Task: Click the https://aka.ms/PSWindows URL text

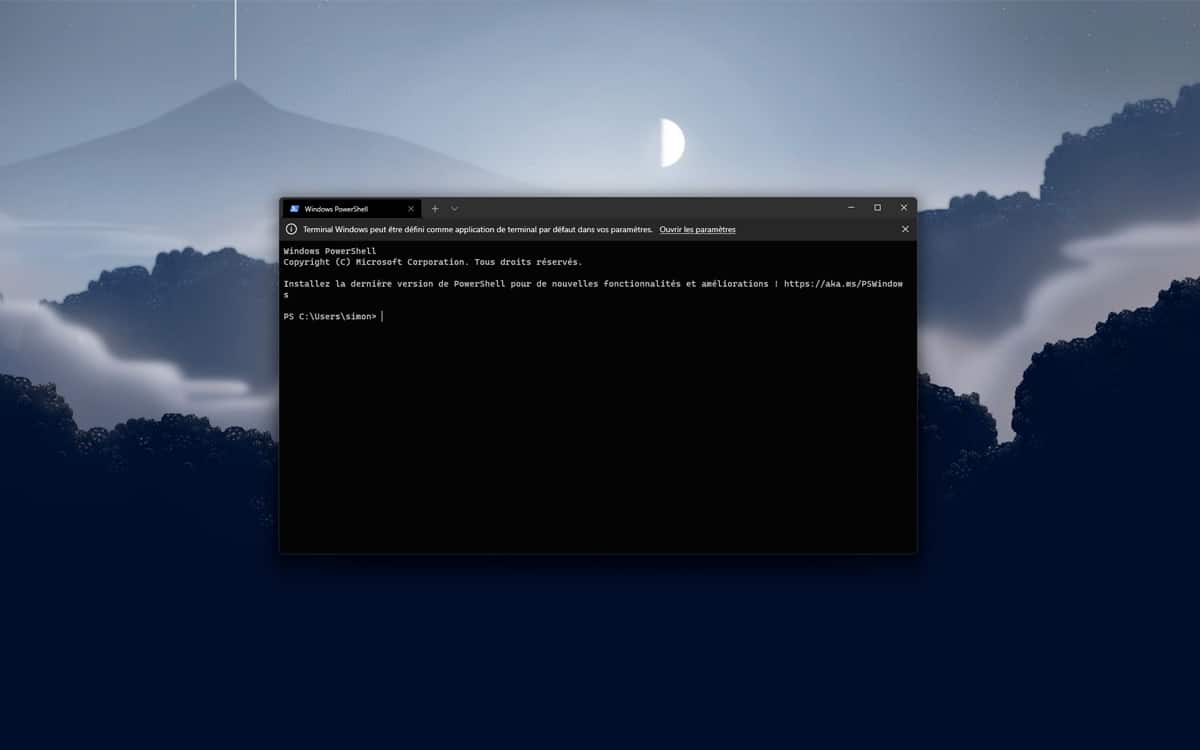Action: pos(843,284)
